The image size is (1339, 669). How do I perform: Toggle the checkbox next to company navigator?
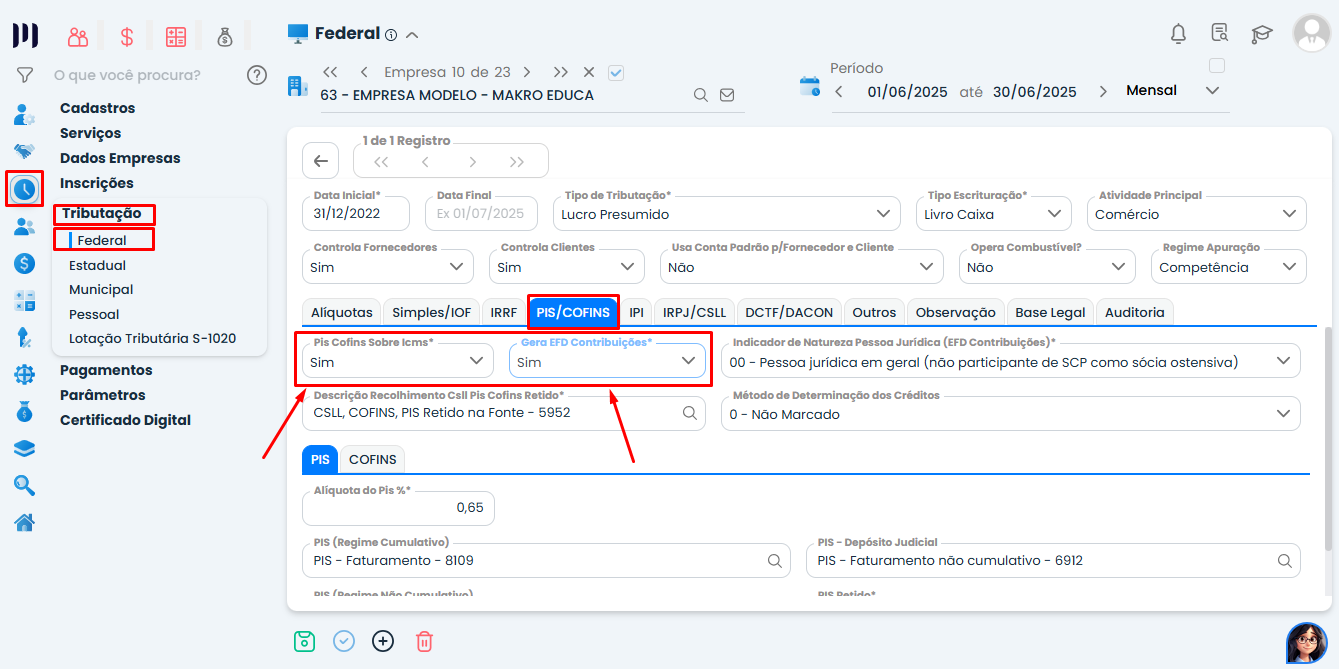[616, 72]
